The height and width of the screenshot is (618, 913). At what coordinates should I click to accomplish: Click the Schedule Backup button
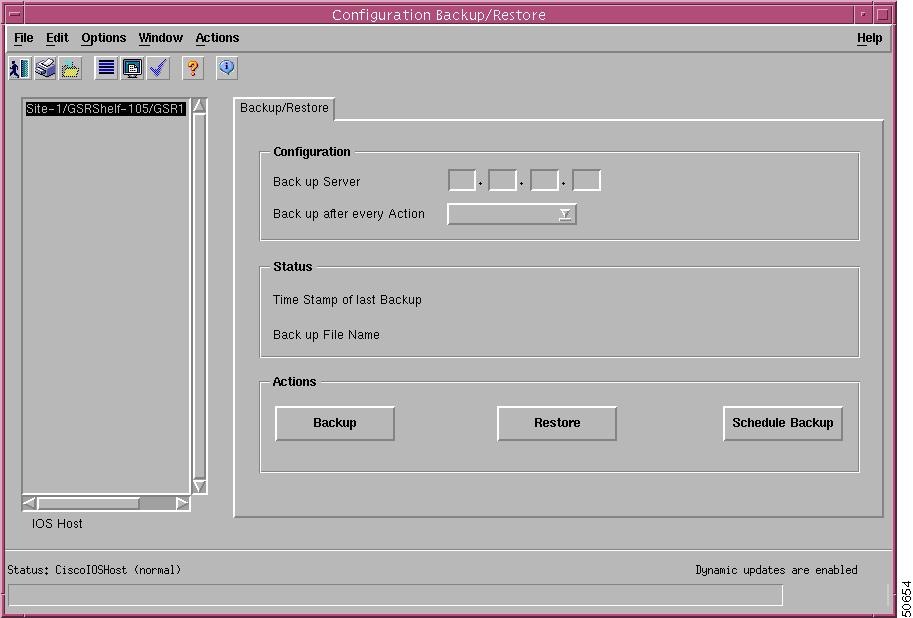point(783,423)
